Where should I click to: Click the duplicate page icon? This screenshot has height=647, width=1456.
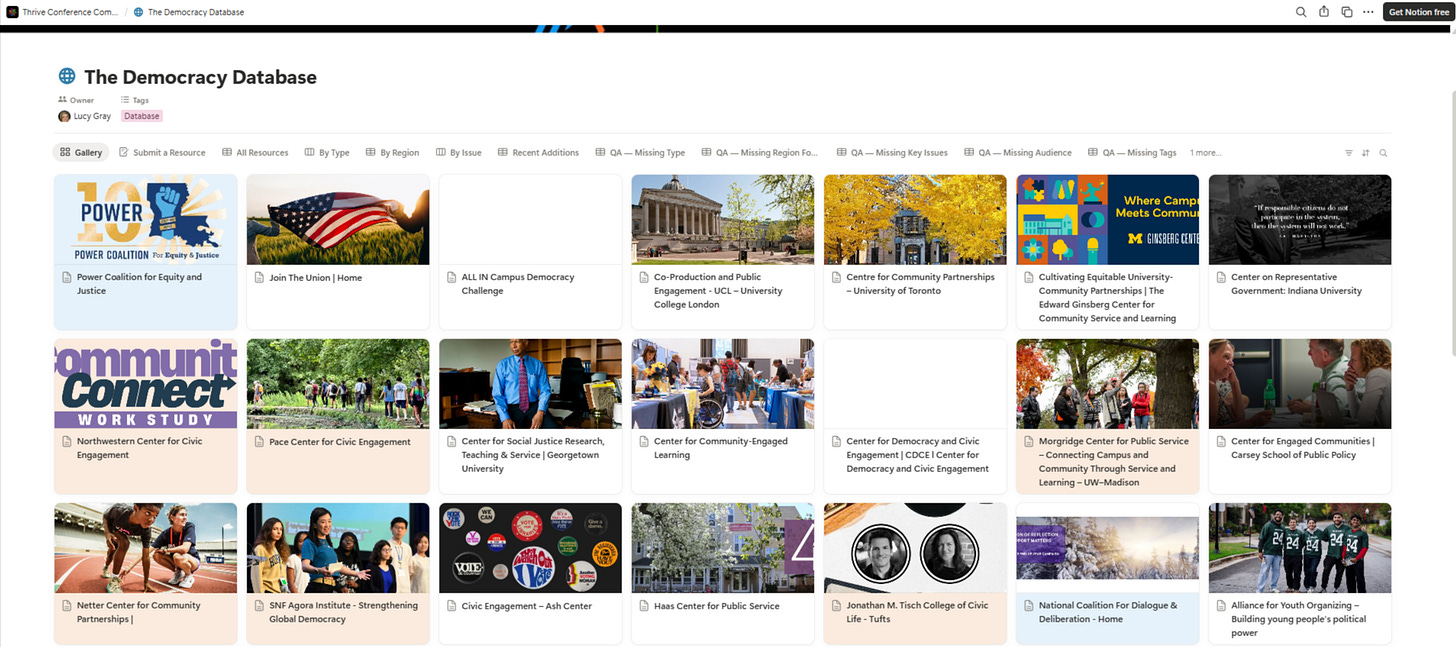1347,12
